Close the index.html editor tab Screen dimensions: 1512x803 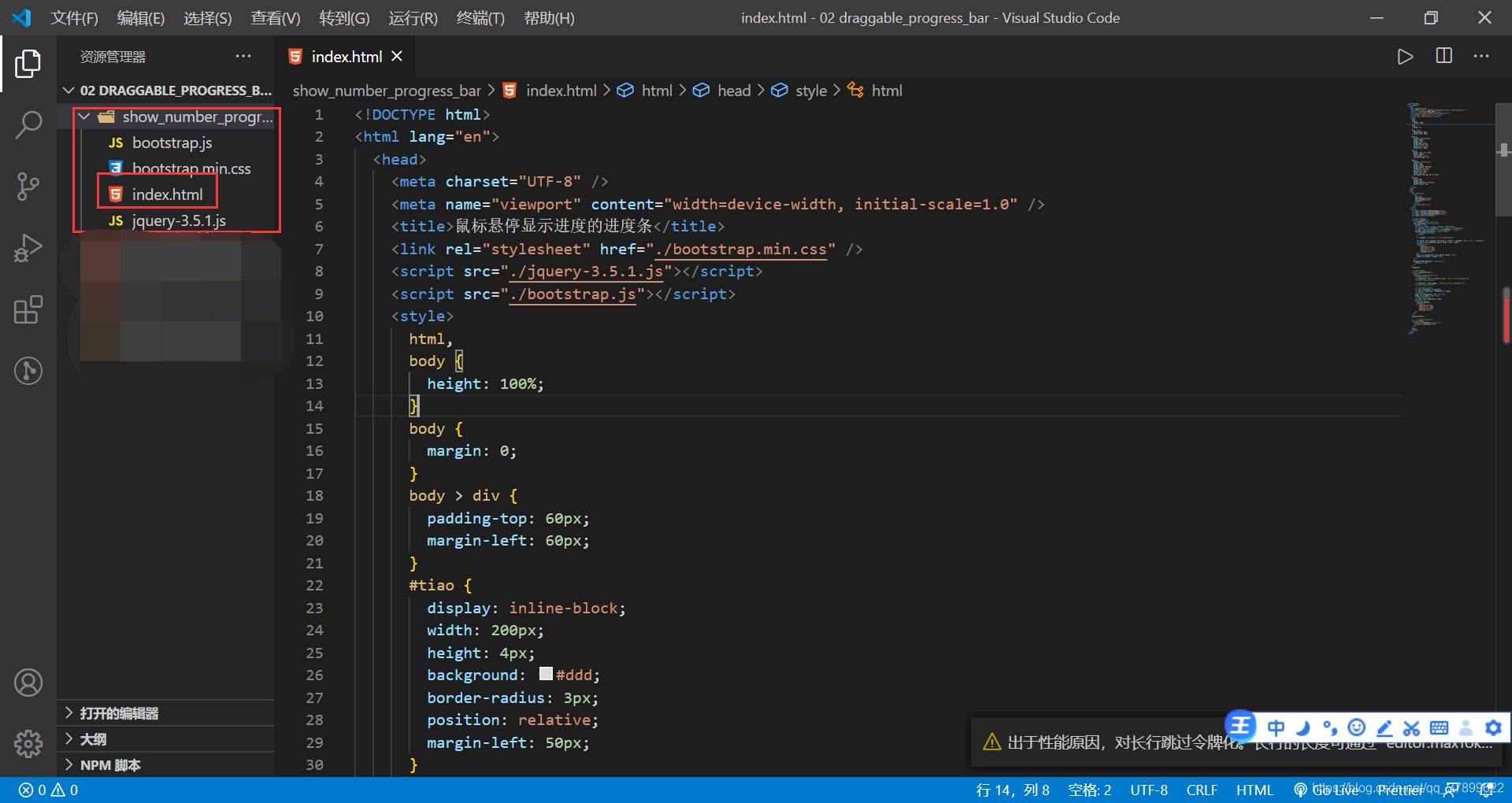(x=397, y=56)
